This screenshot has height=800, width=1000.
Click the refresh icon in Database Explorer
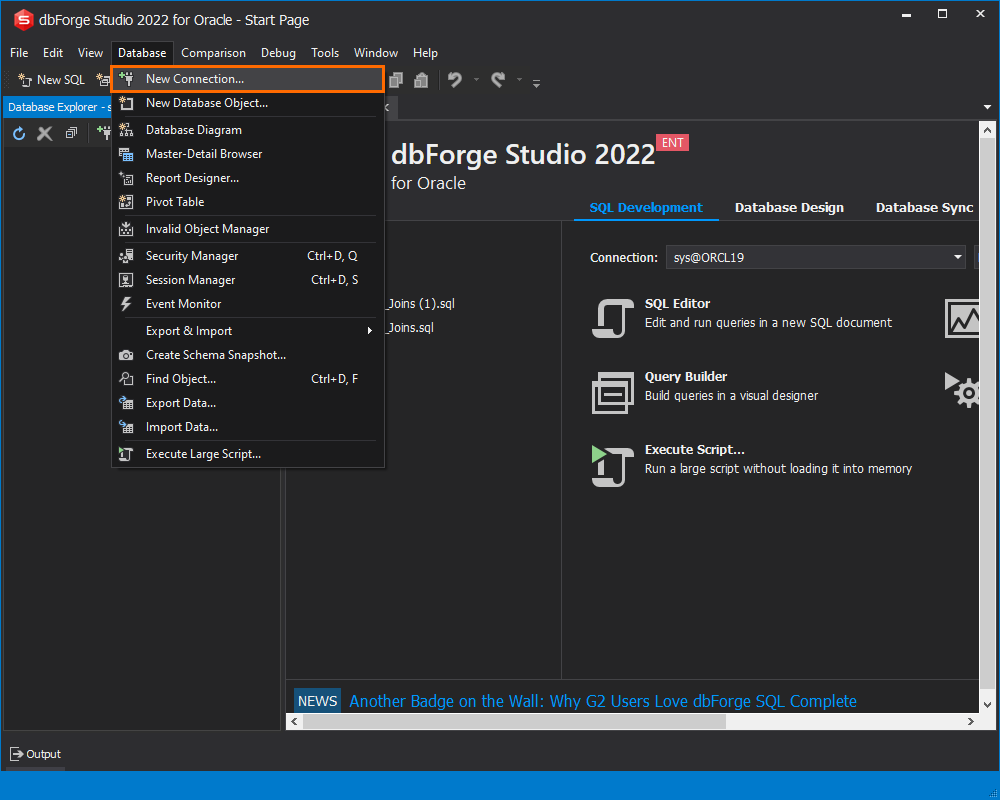[x=19, y=134]
